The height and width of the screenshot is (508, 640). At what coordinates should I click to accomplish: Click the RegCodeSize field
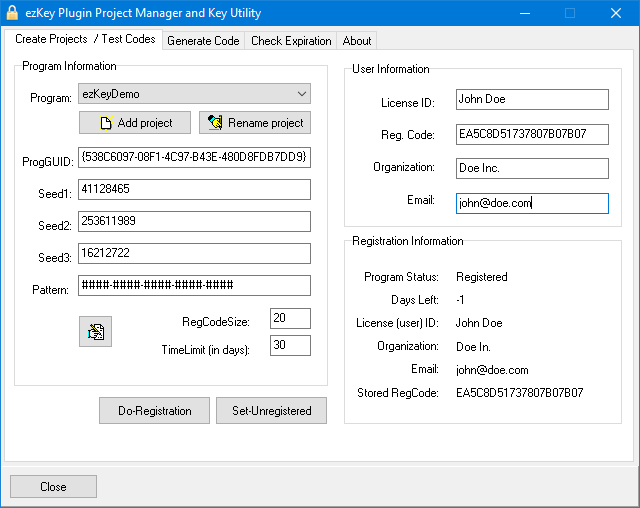290,318
